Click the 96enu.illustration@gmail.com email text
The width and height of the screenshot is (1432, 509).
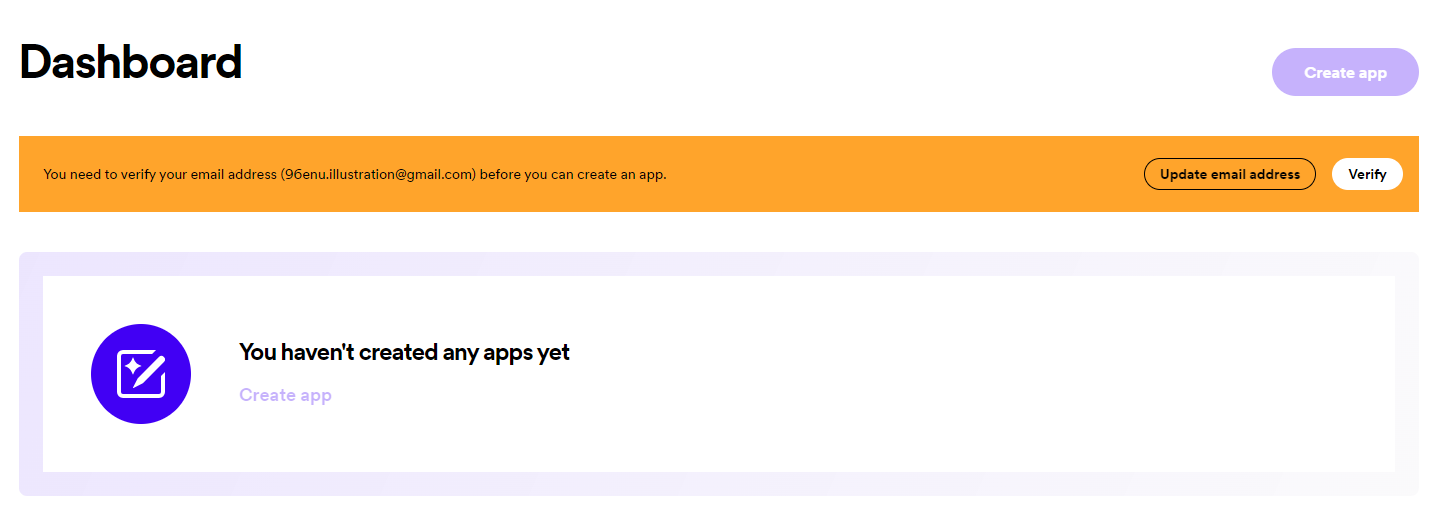click(378, 174)
